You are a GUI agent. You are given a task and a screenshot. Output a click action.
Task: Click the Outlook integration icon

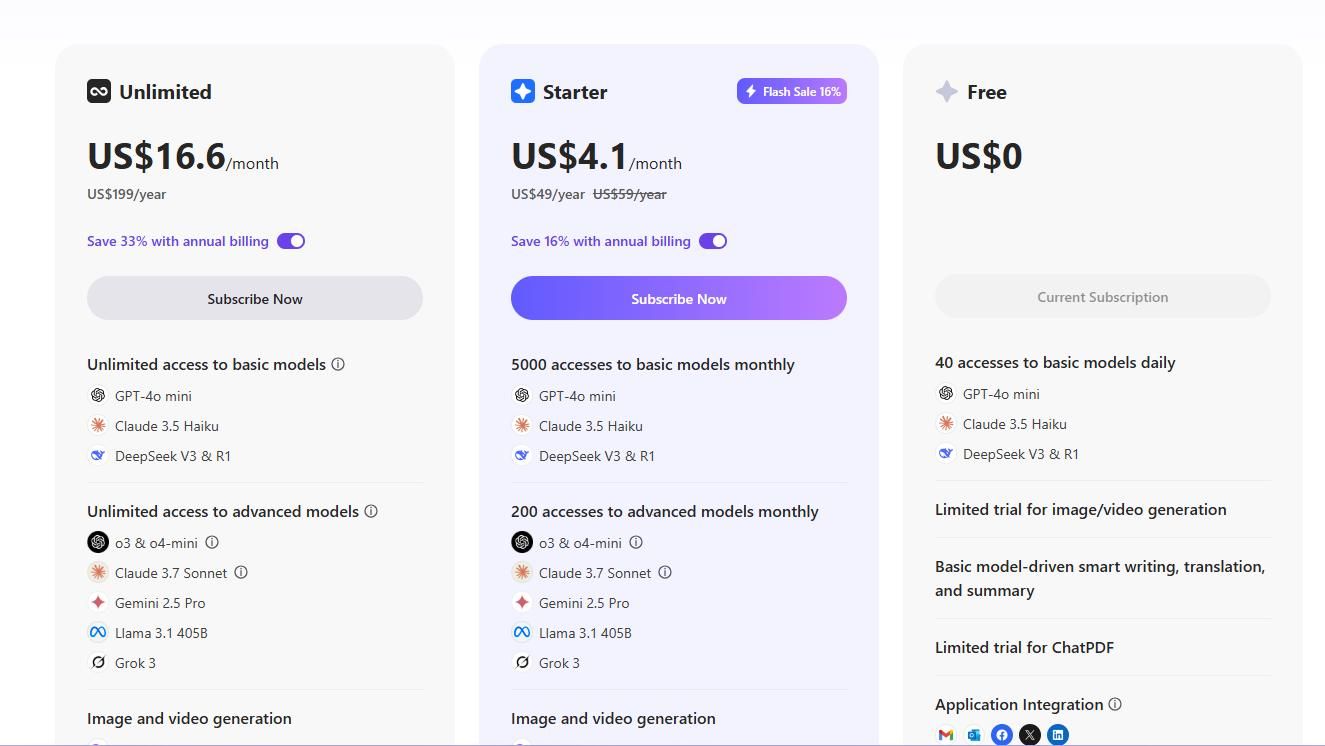tap(974, 735)
